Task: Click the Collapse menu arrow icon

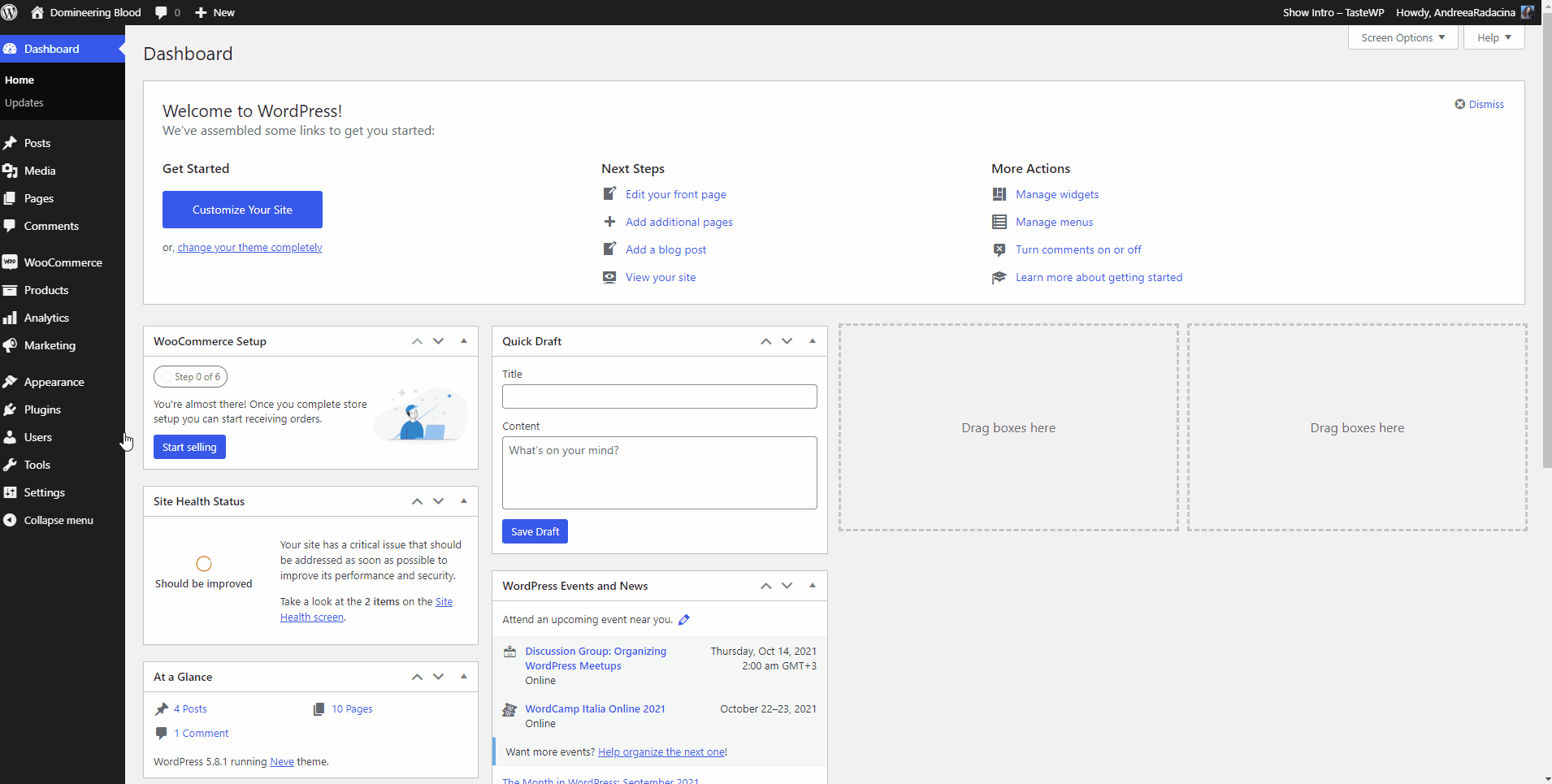Action: (x=10, y=520)
